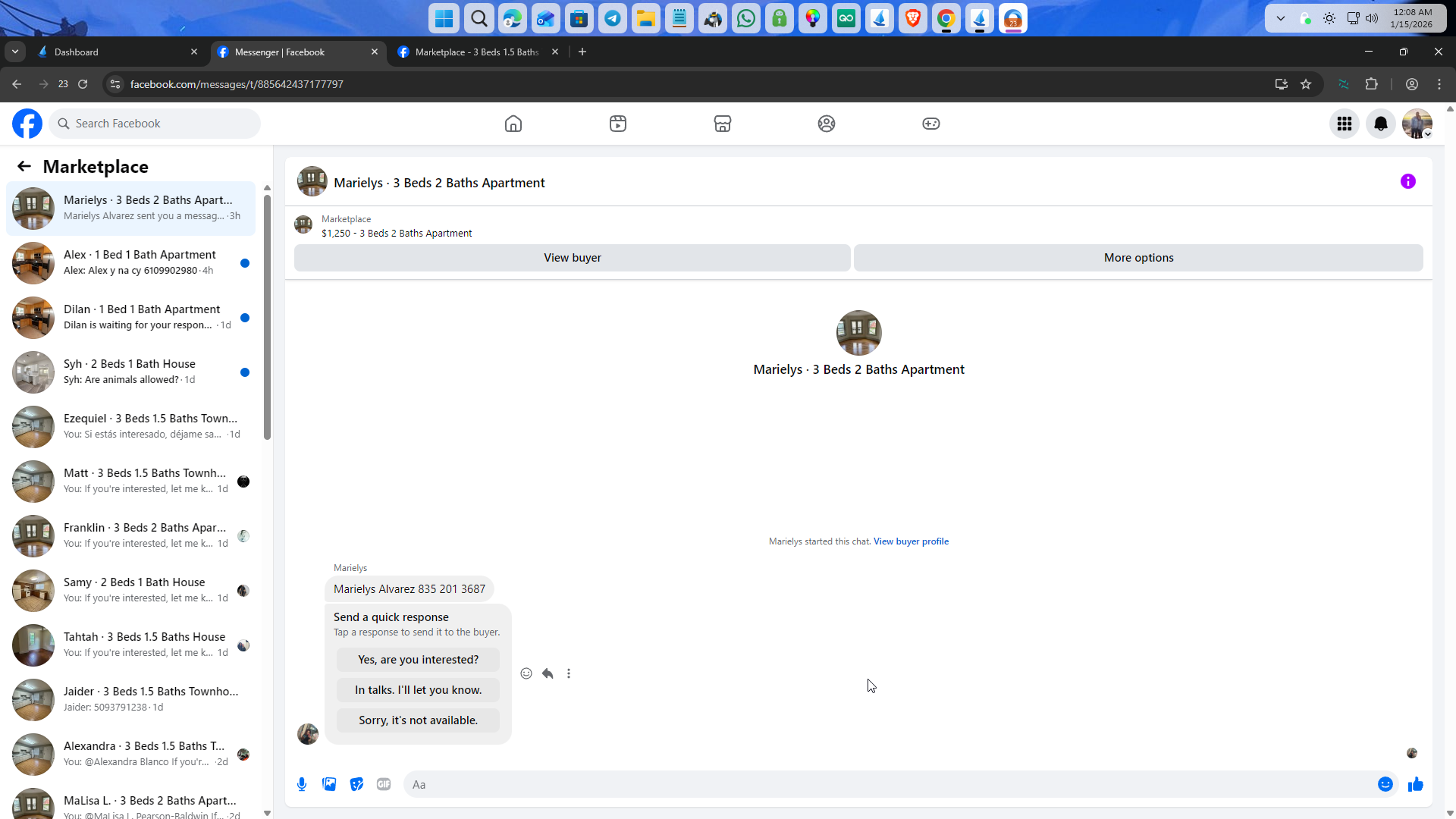This screenshot has height=819, width=1456.
Task: Open Telegram from the taskbar
Action: 613,19
